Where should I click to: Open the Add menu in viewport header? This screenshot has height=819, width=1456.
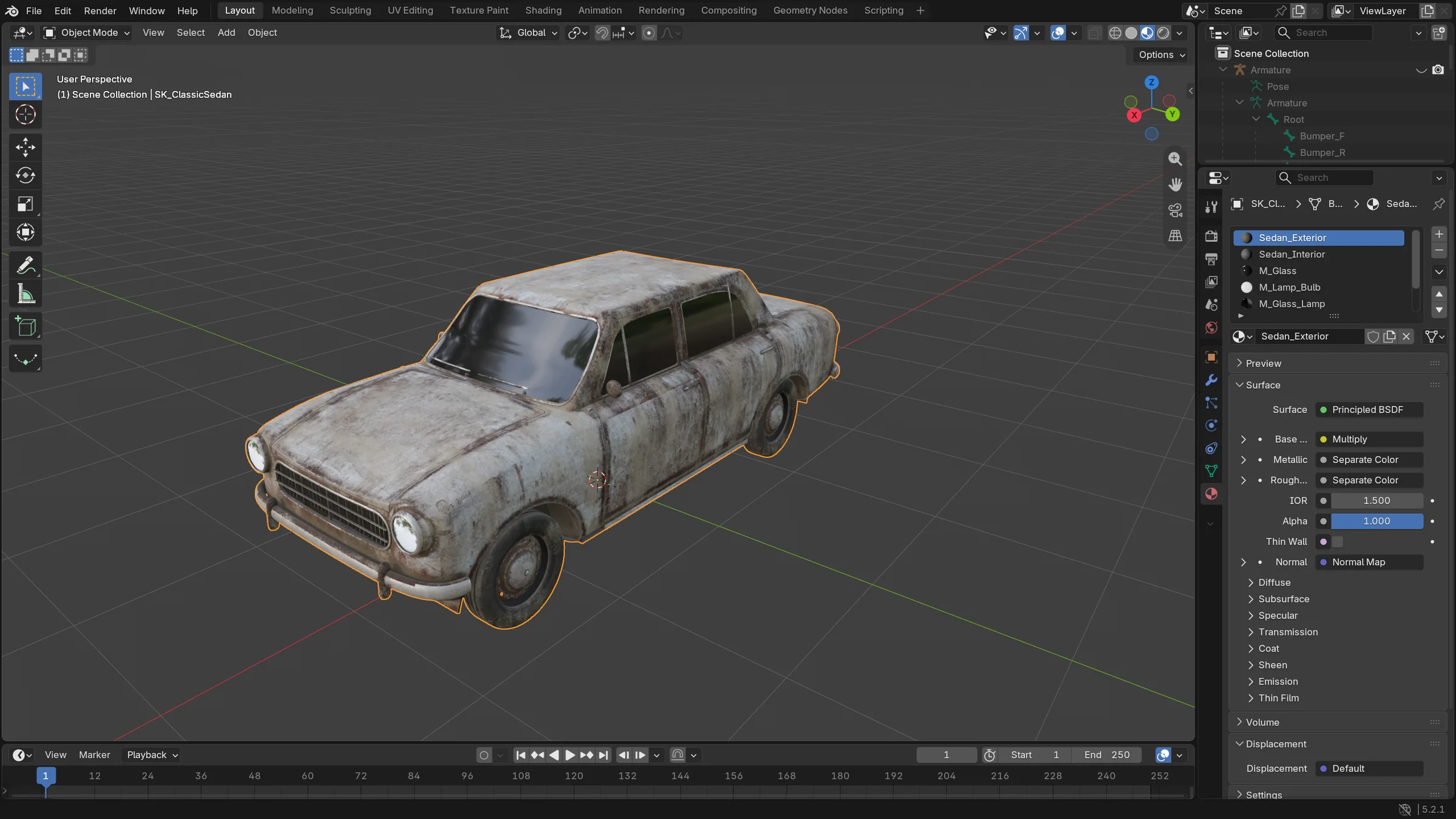[x=226, y=33]
